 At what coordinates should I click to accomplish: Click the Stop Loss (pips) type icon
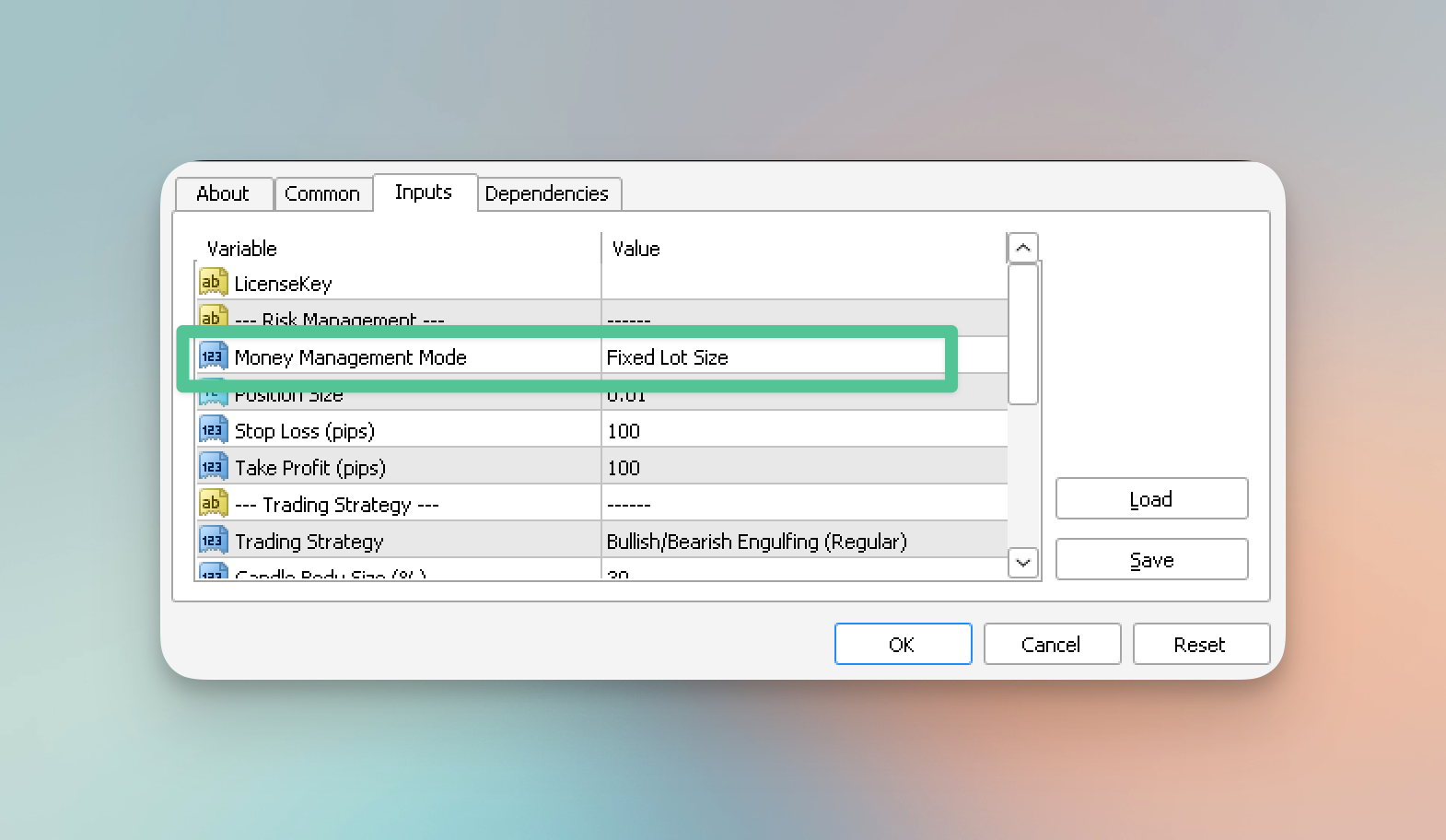pos(213,430)
